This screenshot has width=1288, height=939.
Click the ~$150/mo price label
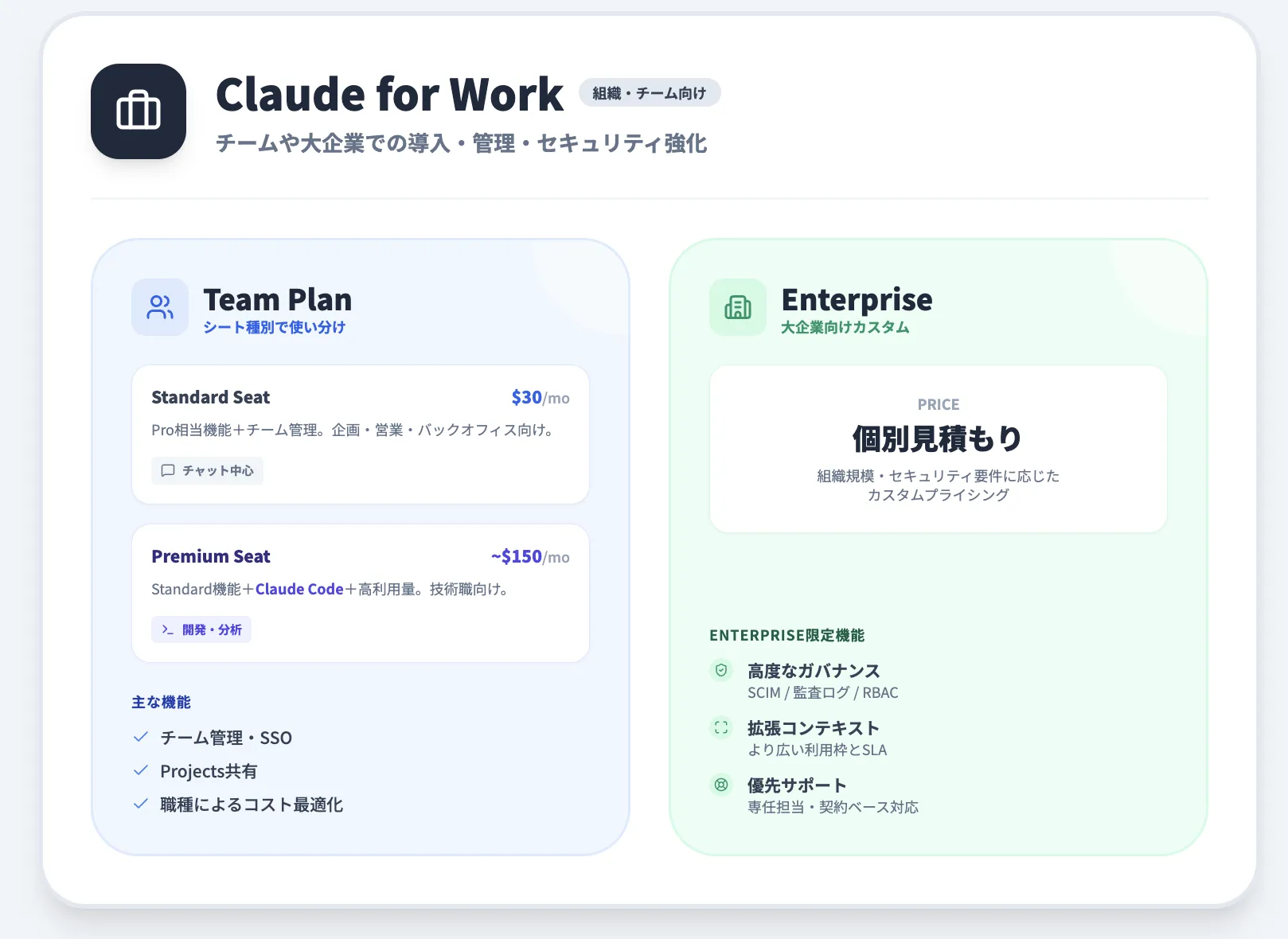[x=529, y=556]
